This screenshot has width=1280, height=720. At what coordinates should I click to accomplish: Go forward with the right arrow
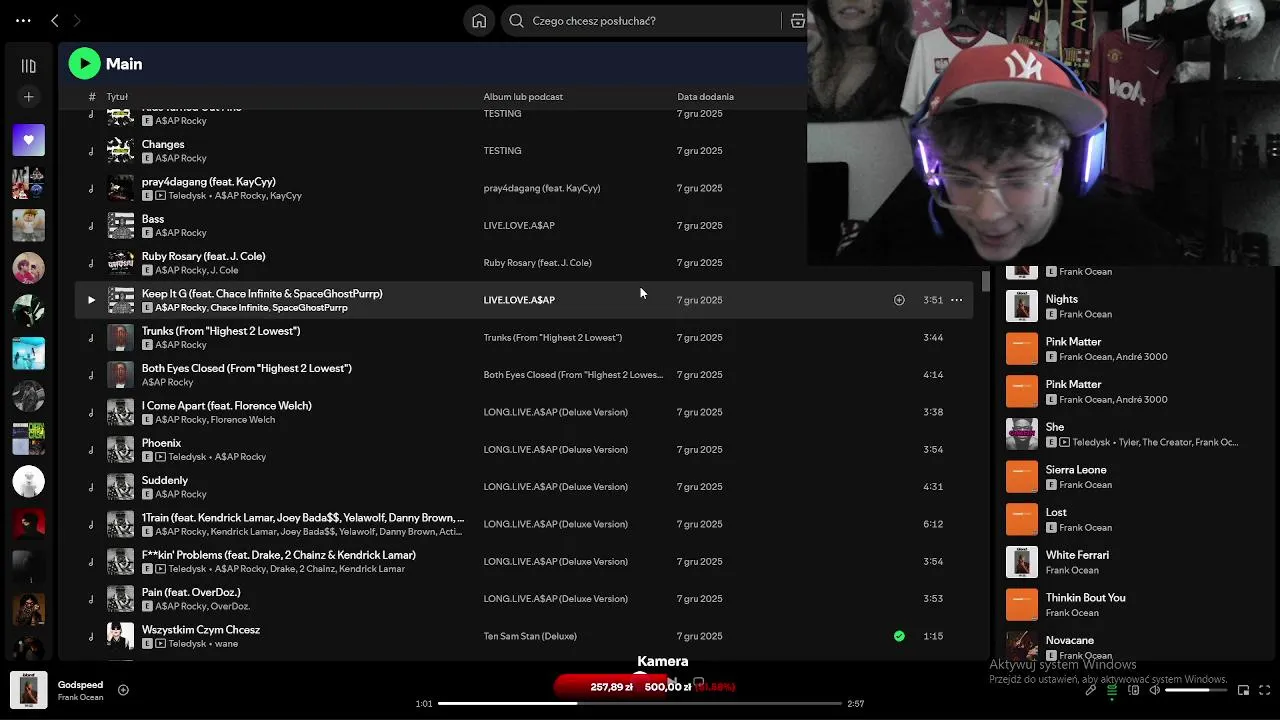pos(77,20)
